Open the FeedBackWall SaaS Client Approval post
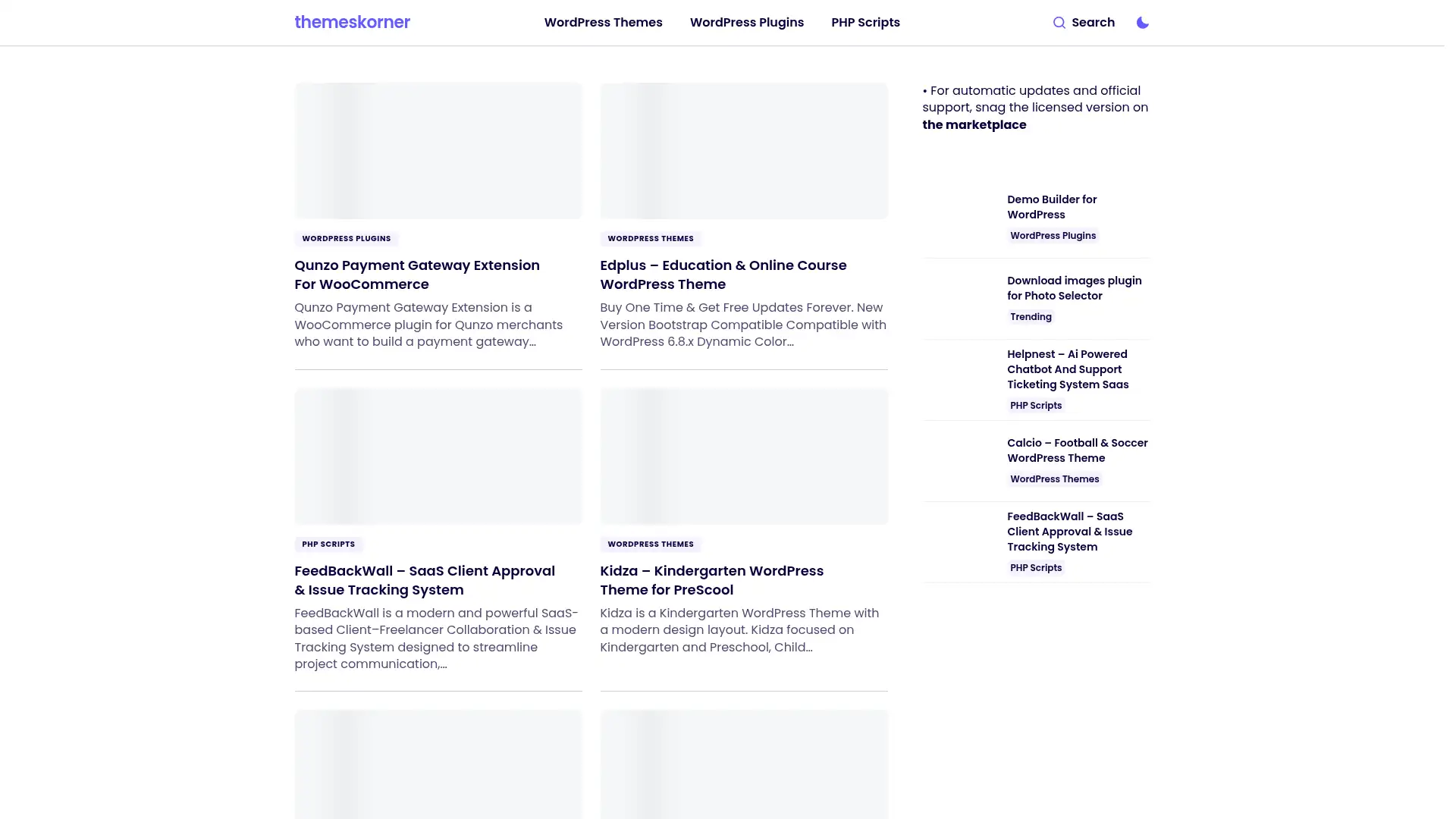Image resolution: width=1456 pixels, height=819 pixels. tap(424, 580)
